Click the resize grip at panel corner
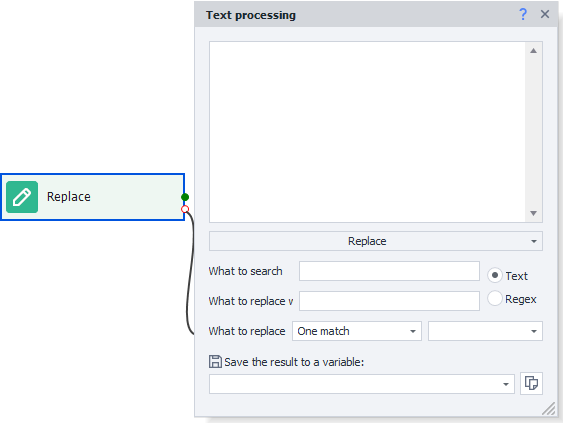563x423 pixels. [x=548, y=409]
